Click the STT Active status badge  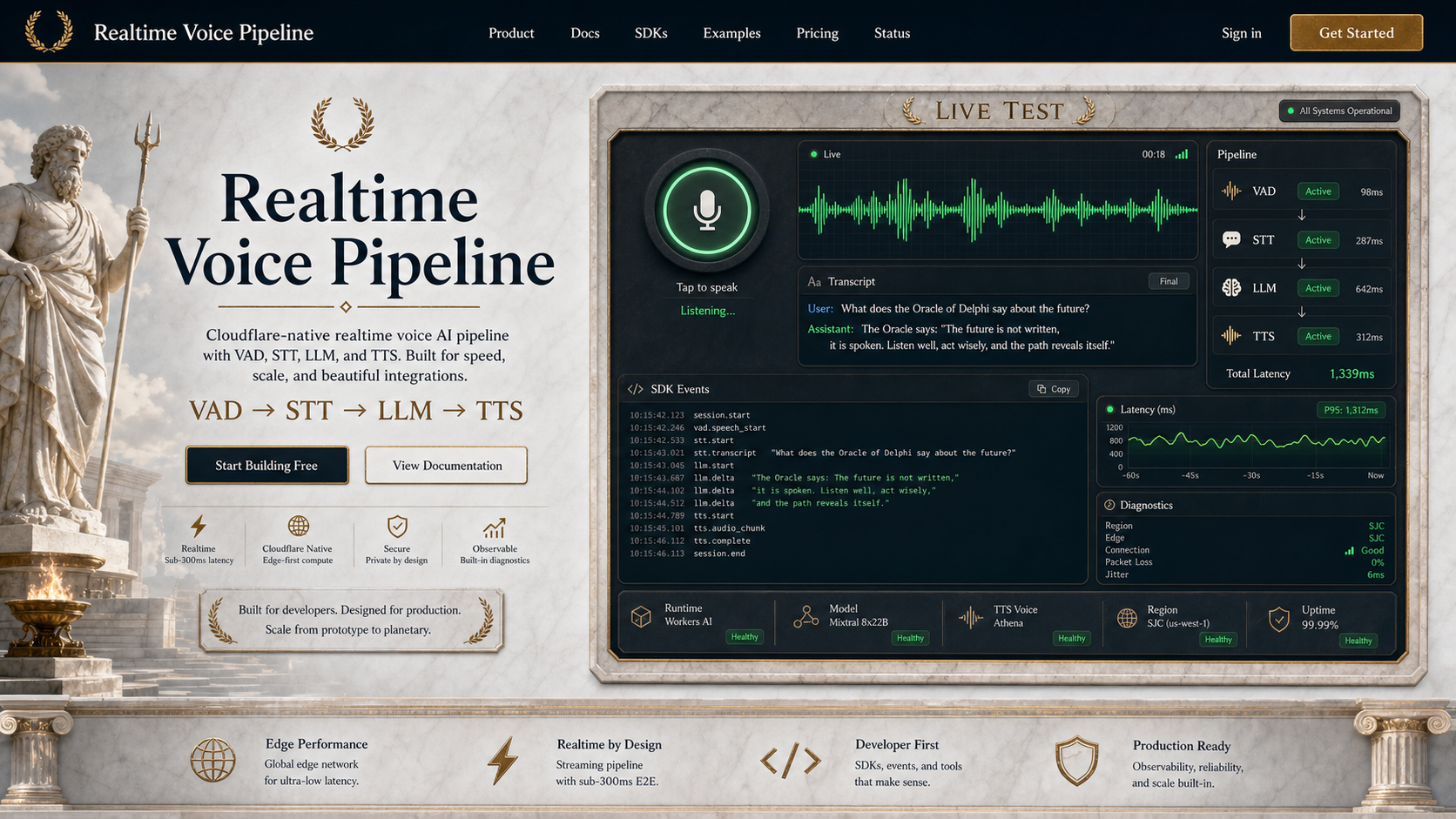coord(1318,240)
